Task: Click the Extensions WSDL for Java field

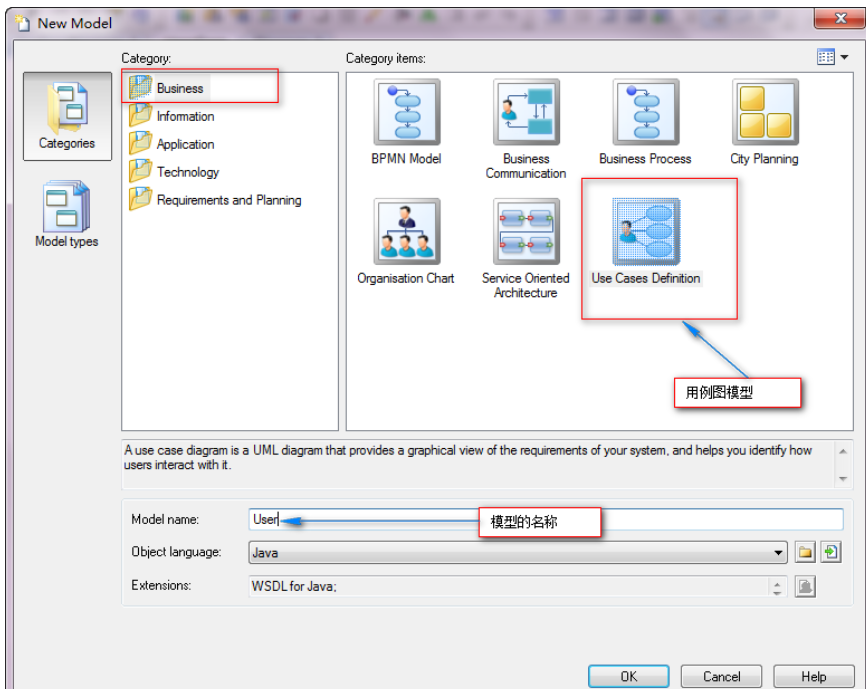Action: (508, 586)
